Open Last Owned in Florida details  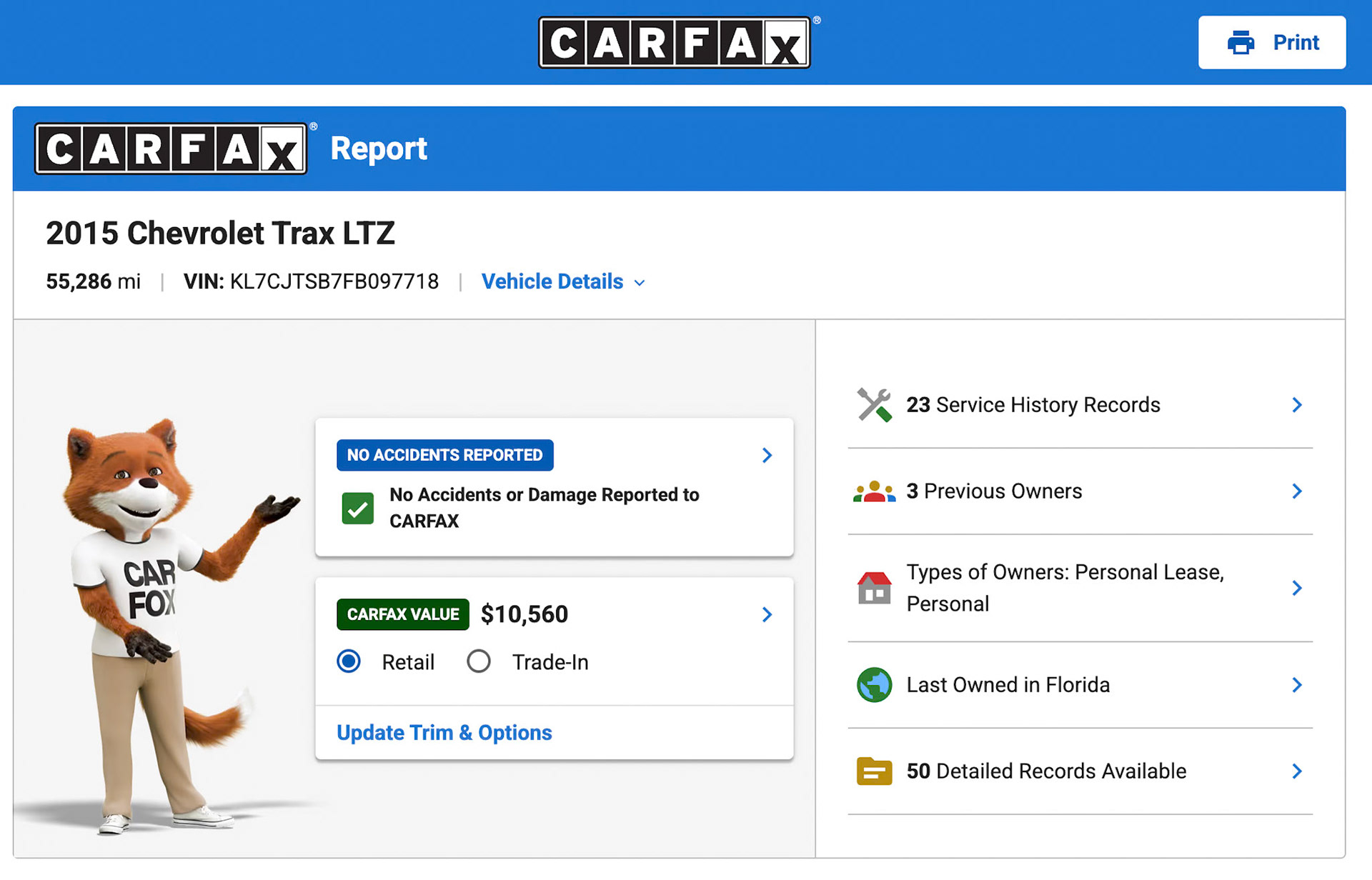[x=1080, y=685]
